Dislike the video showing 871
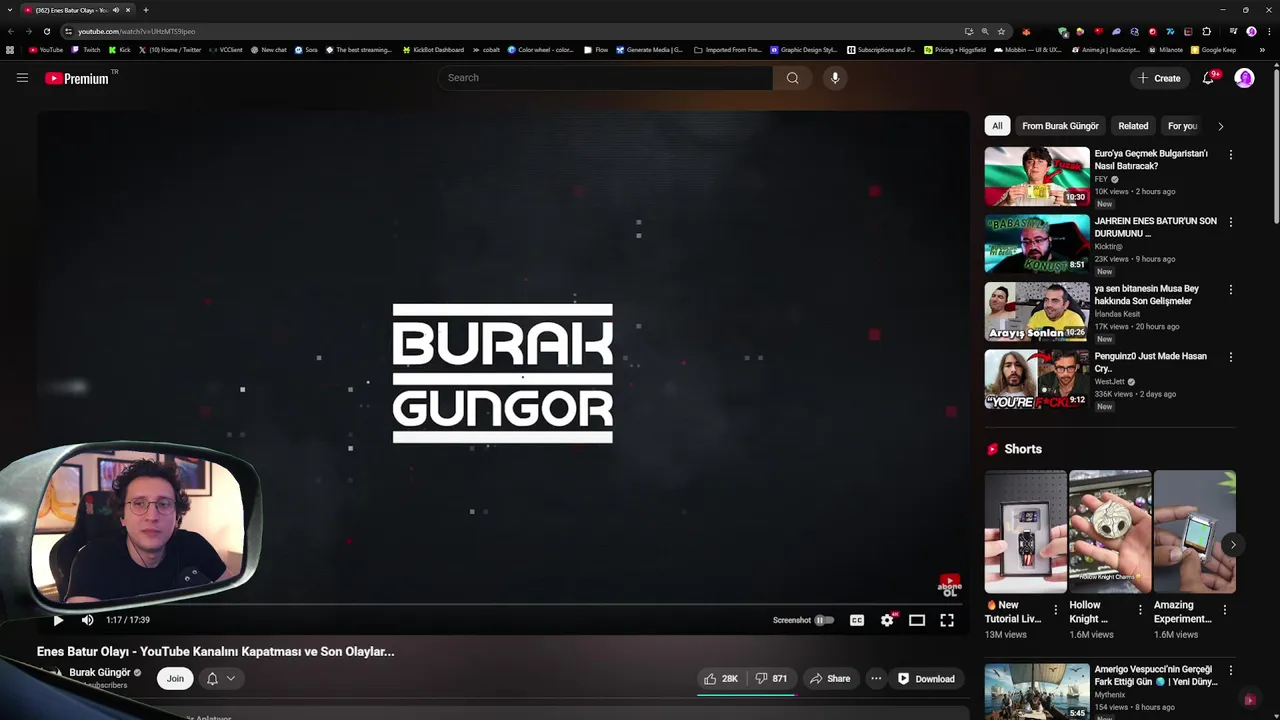Image resolution: width=1280 pixels, height=720 pixels. 771,679
